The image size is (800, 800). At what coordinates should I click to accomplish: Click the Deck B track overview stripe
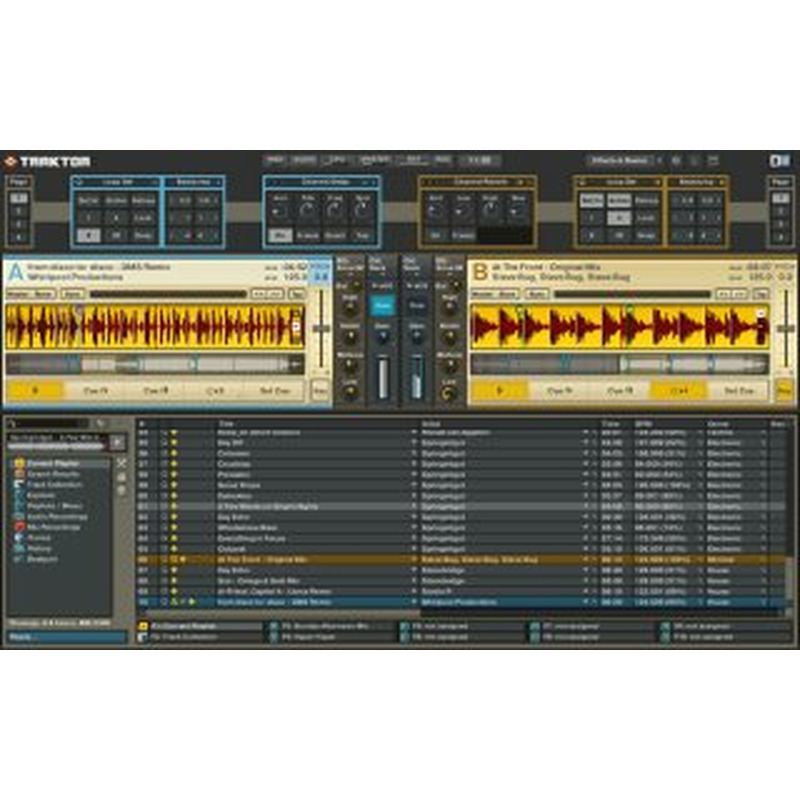coord(619,364)
